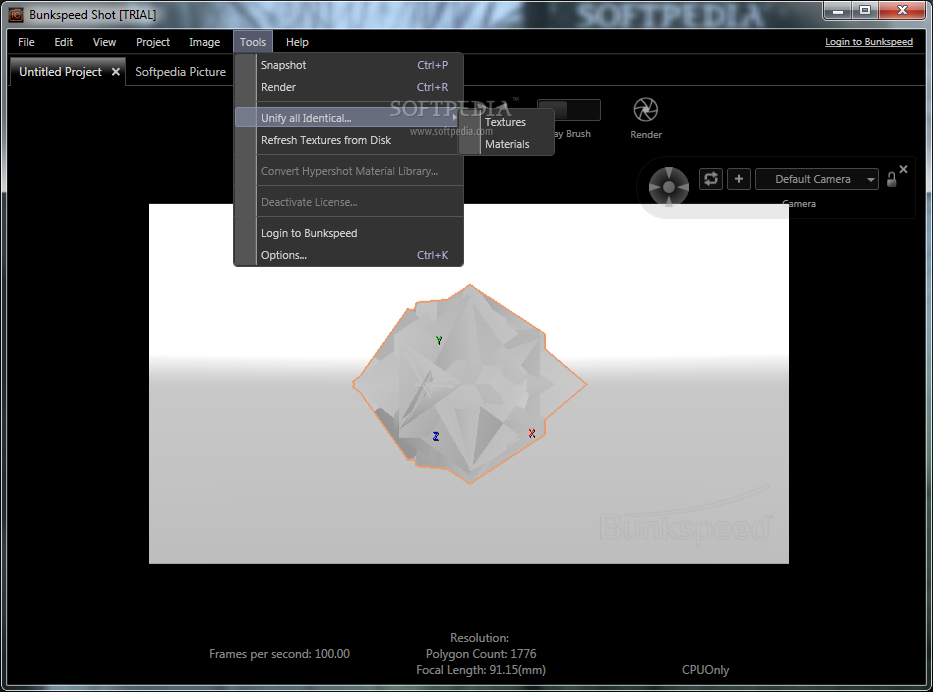The height and width of the screenshot is (692, 933).
Task: Switch to Softpedia Picture tab
Action: [x=180, y=71]
